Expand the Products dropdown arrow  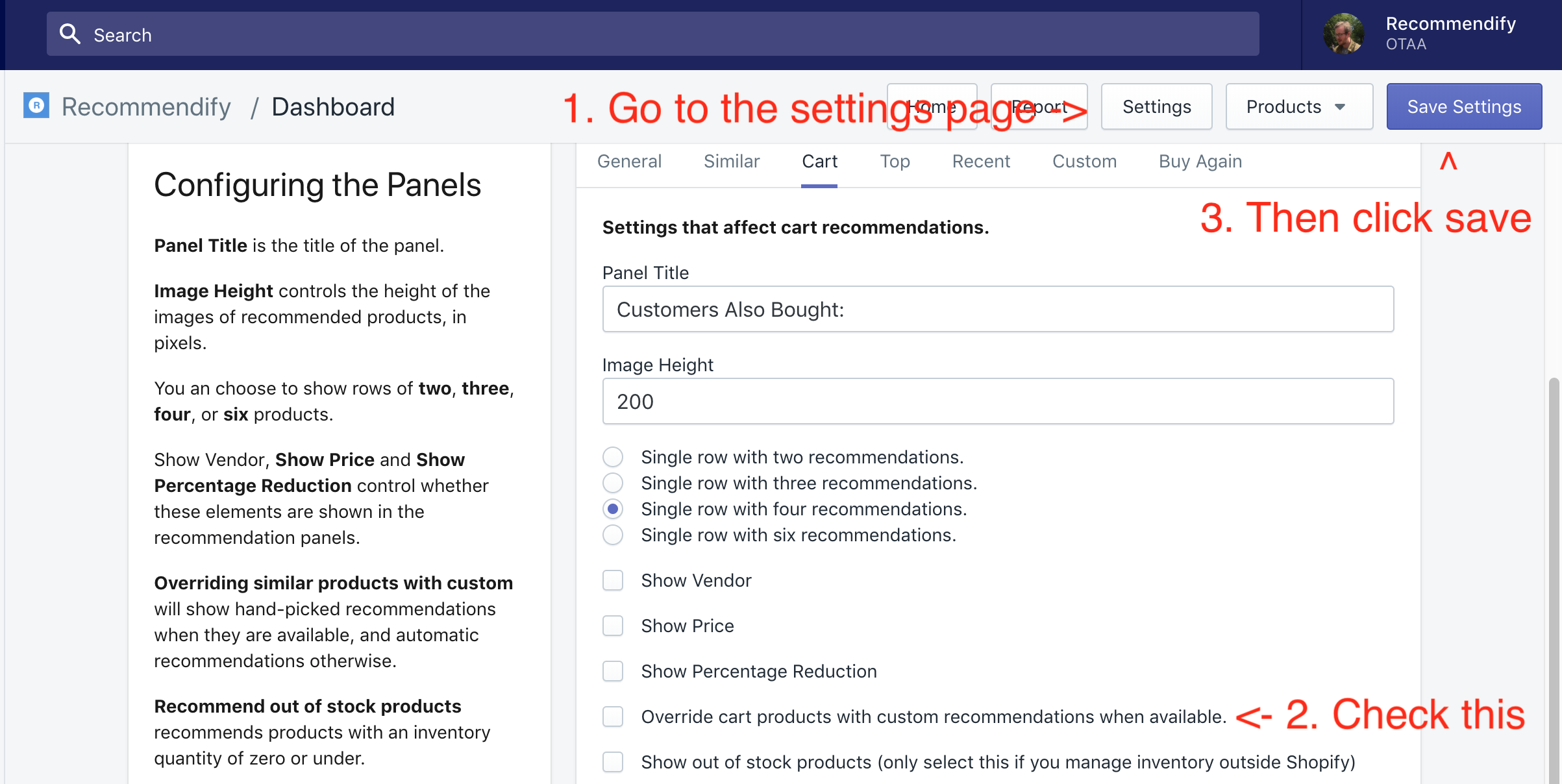coord(1340,107)
